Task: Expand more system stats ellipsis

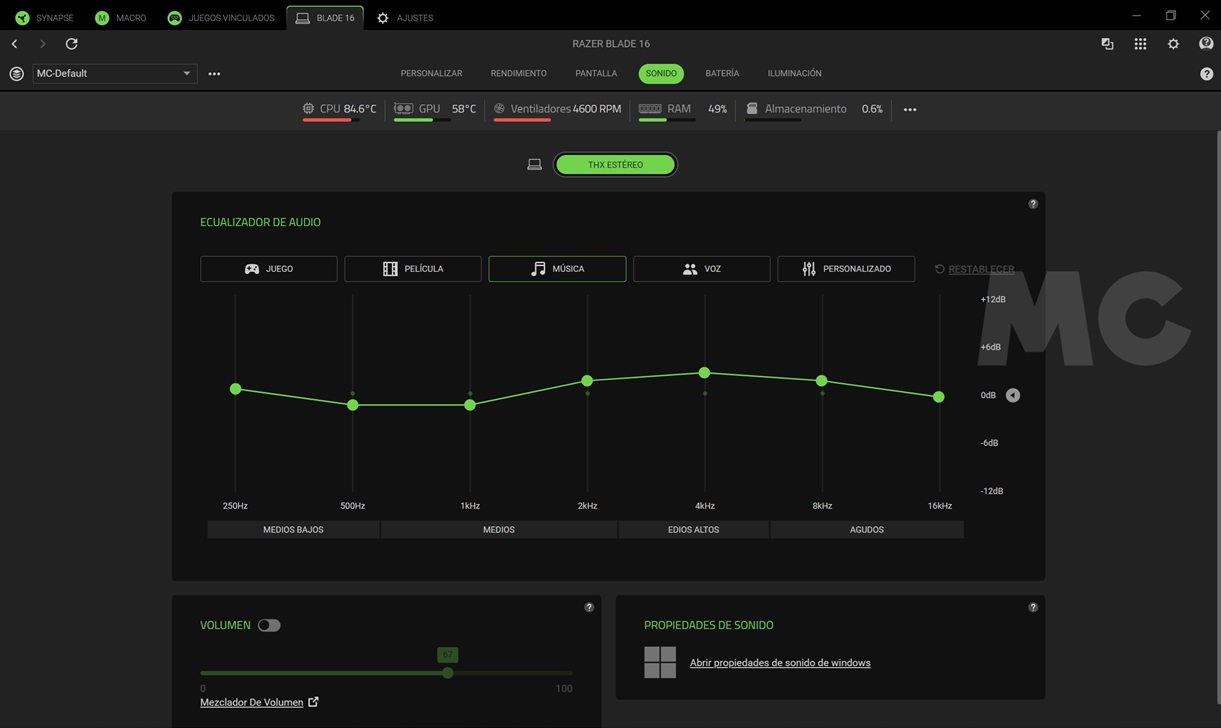Action: point(909,109)
